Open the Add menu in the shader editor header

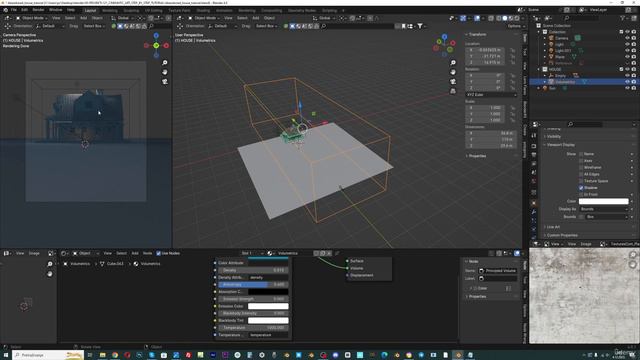point(135,253)
